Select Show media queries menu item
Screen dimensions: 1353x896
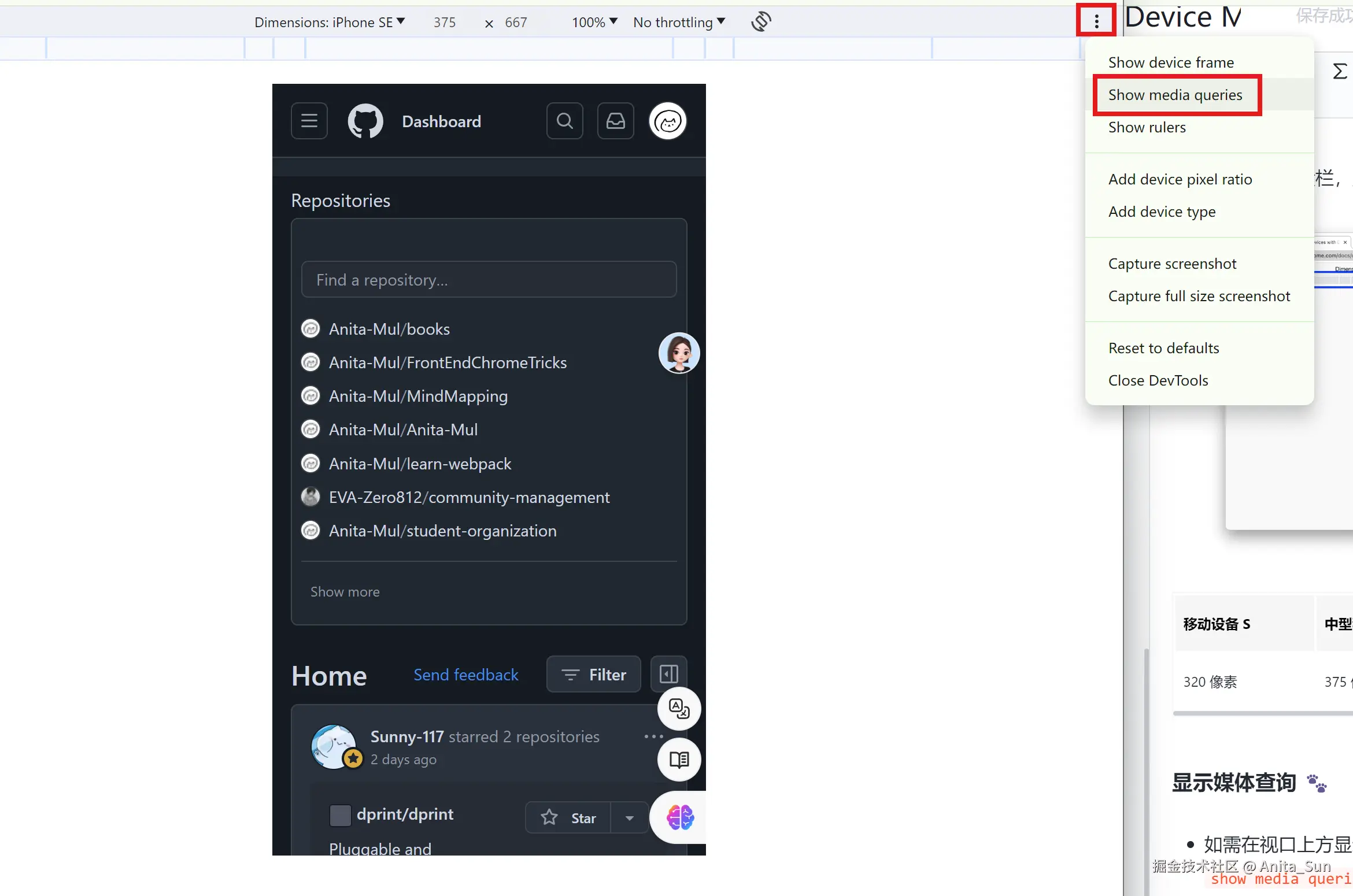coord(1175,95)
